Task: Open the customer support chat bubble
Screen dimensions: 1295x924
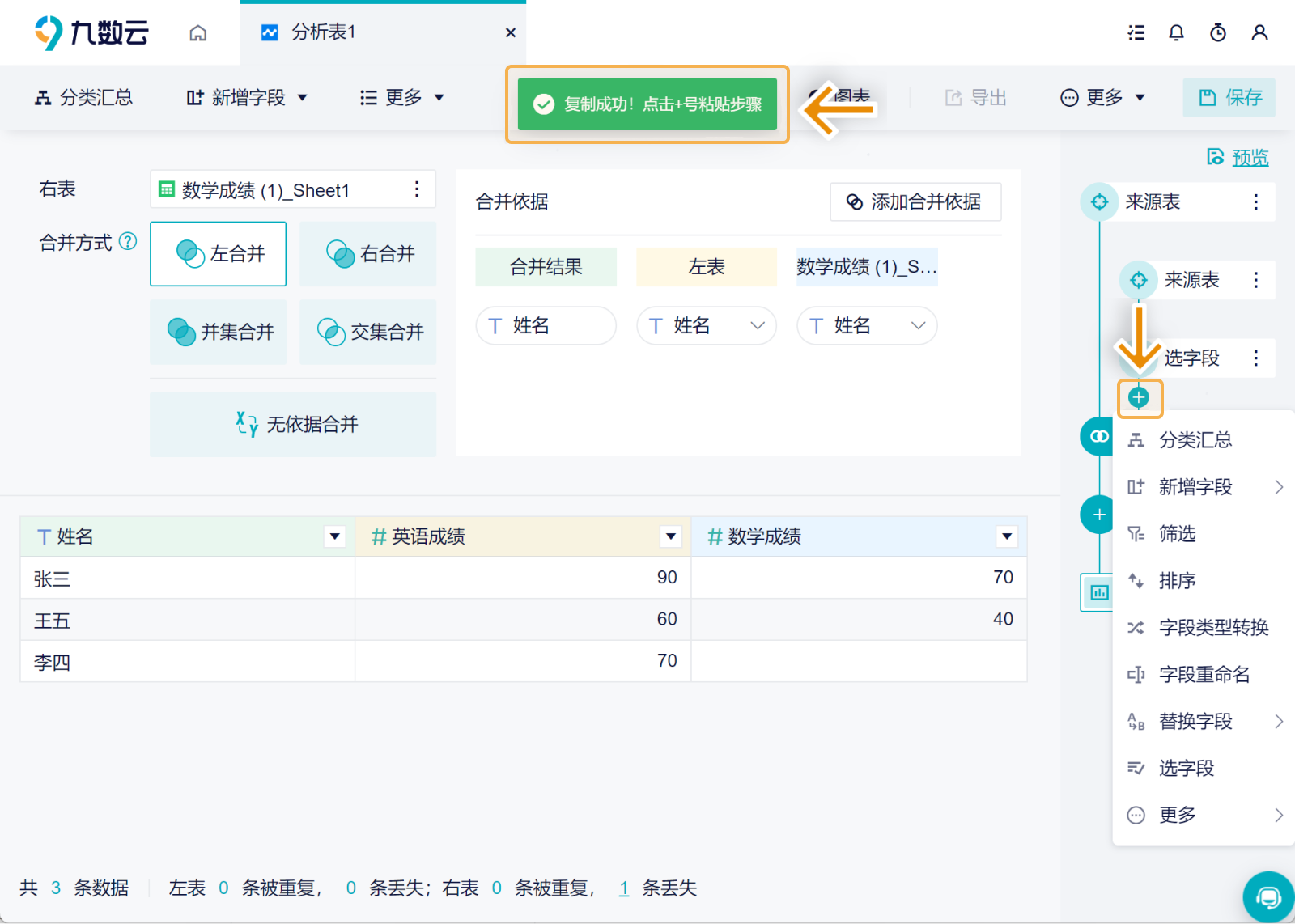Action: (1268, 896)
